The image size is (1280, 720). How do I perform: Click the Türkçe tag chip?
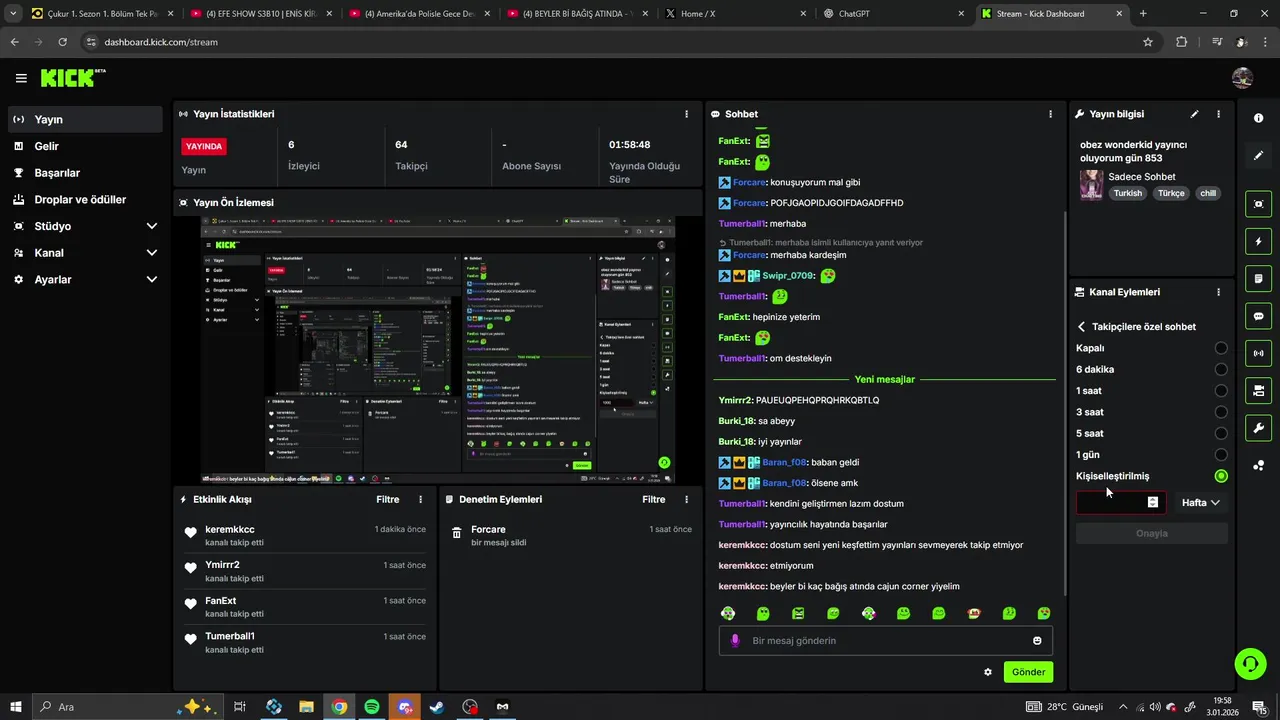[x=1171, y=193]
